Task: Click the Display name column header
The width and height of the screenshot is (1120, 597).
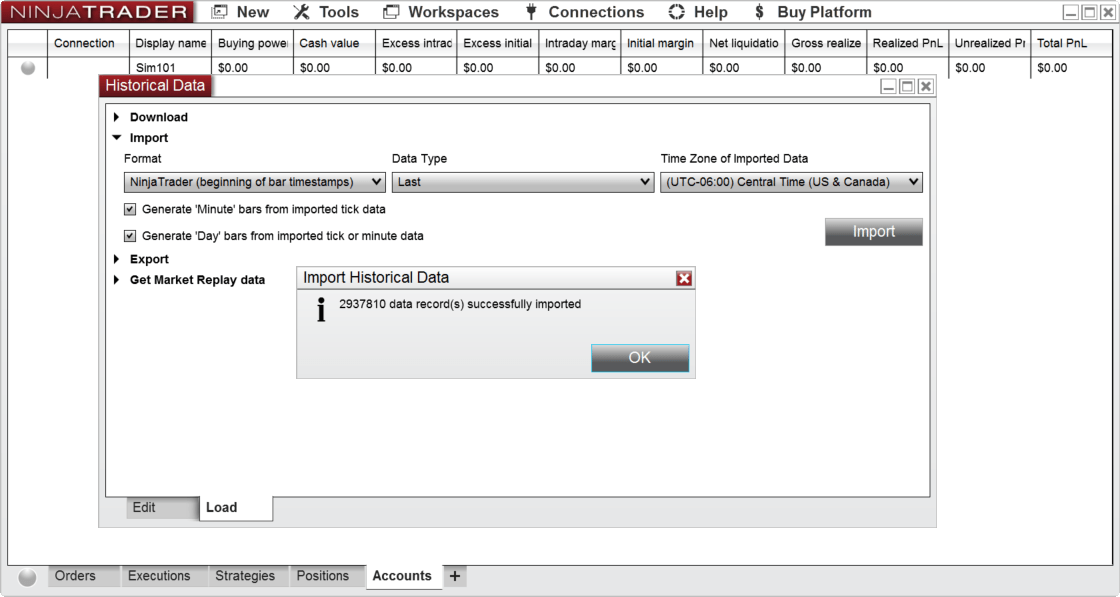Action: point(170,44)
